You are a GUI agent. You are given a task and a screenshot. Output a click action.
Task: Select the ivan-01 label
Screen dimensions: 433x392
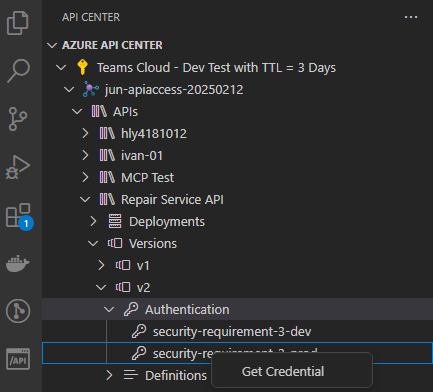point(142,156)
